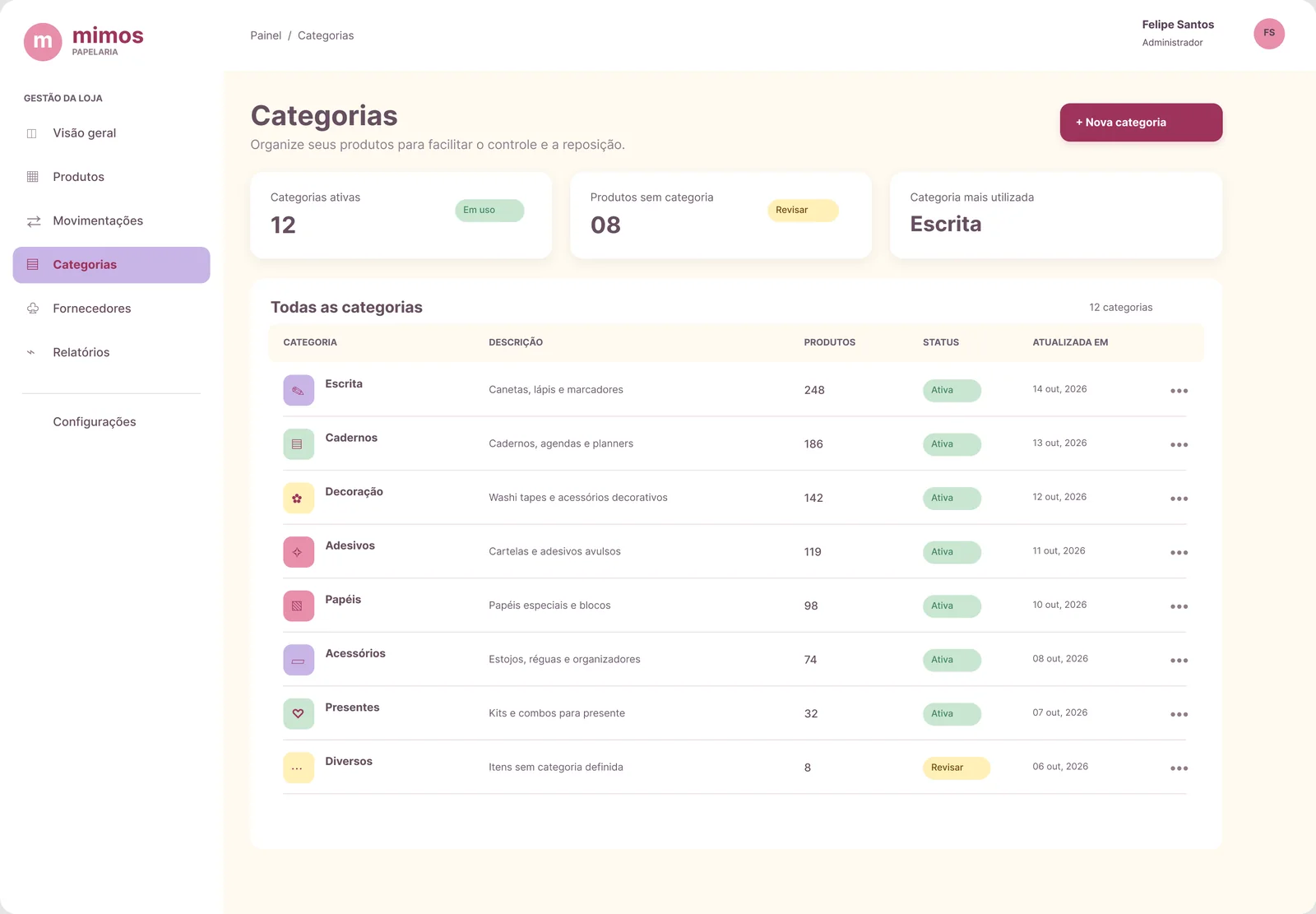Click the '12 categorias' count label
1316x914 pixels.
pos(1121,308)
